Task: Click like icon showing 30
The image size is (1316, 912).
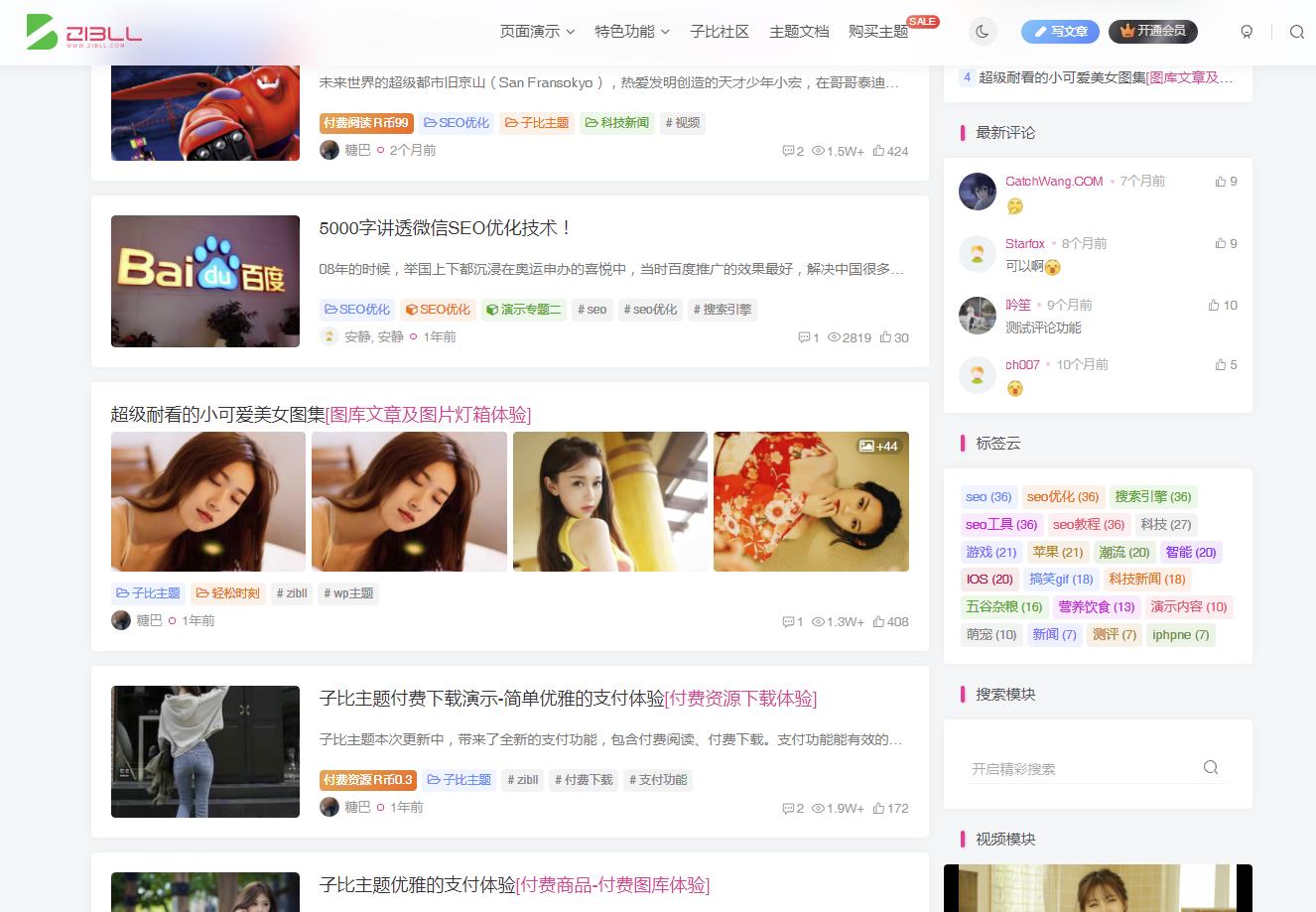Action: tap(885, 337)
